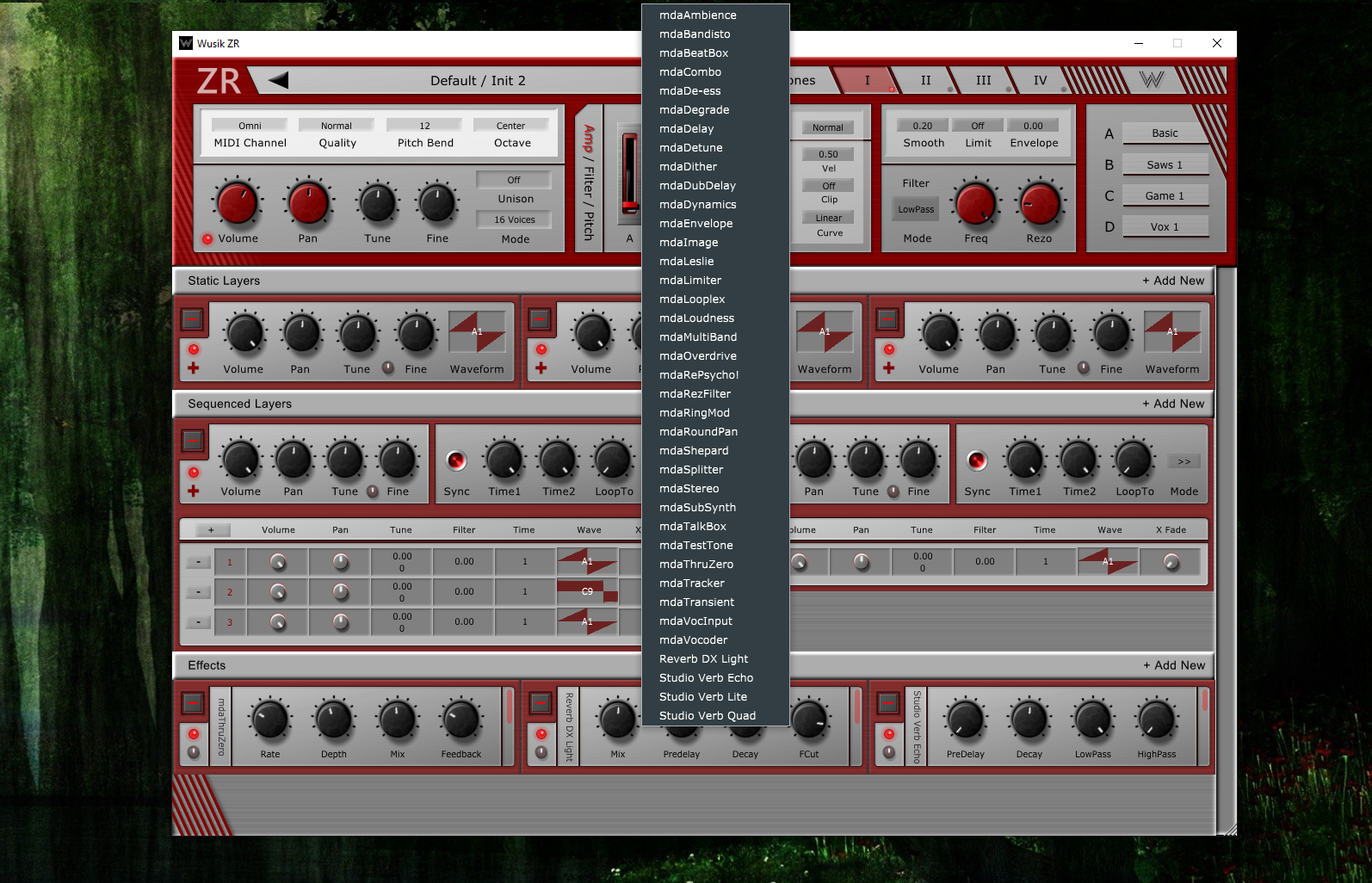Click the first static layer's minus icon
The image size is (1372, 883).
click(x=193, y=319)
